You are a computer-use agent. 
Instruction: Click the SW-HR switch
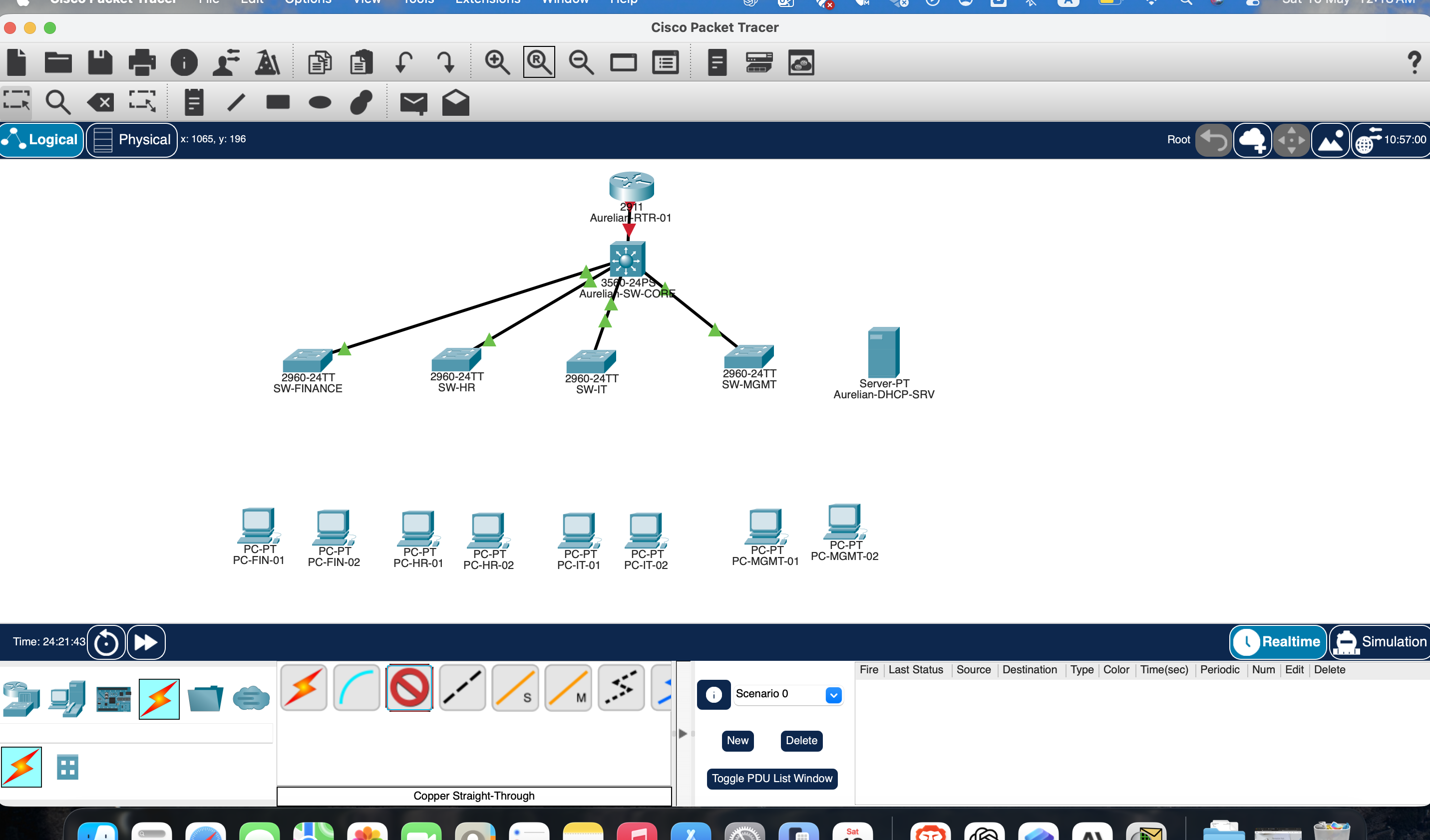456,359
